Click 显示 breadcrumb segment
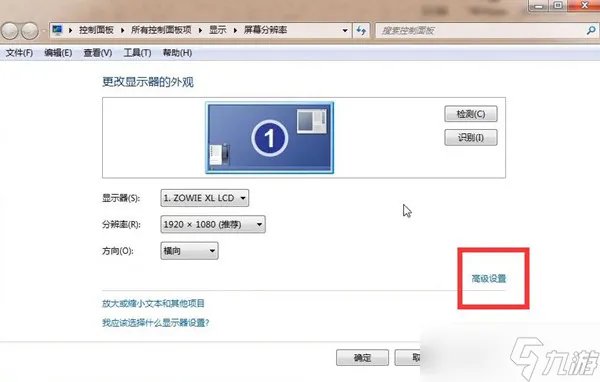 coord(218,30)
